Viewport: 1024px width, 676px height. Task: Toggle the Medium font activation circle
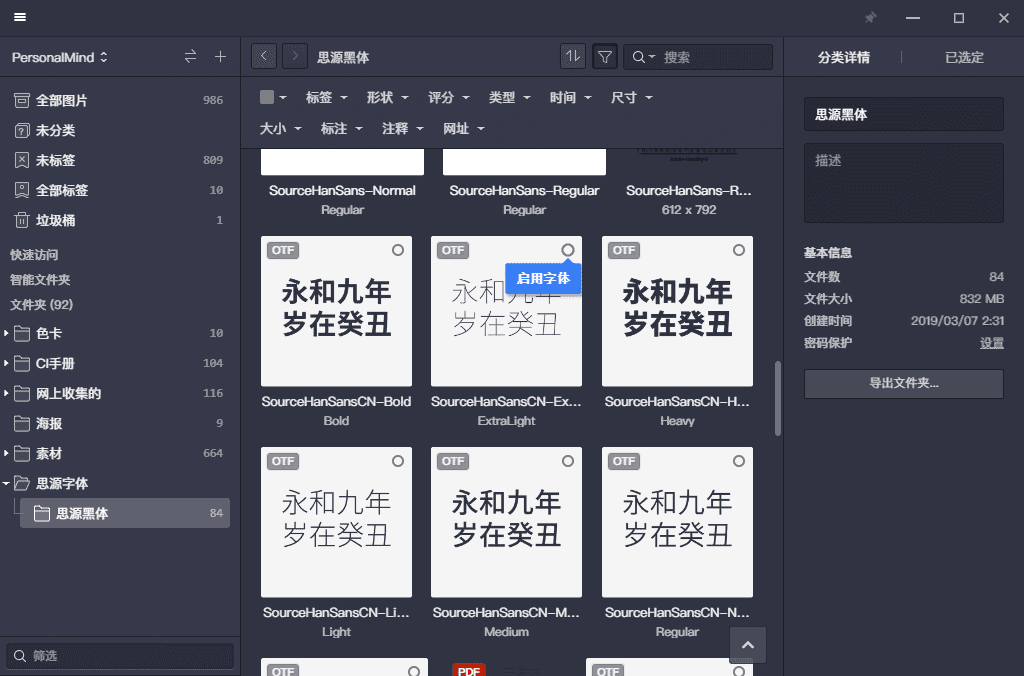pos(568,461)
